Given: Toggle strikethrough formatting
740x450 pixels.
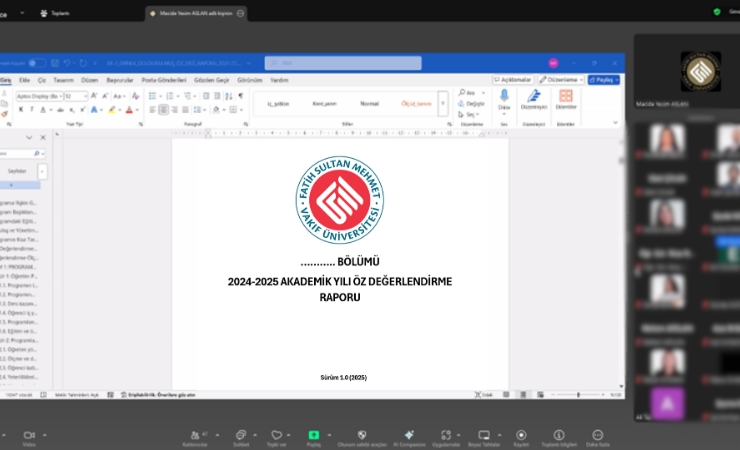Looking at the screenshot, I should [x=60, y=109].
